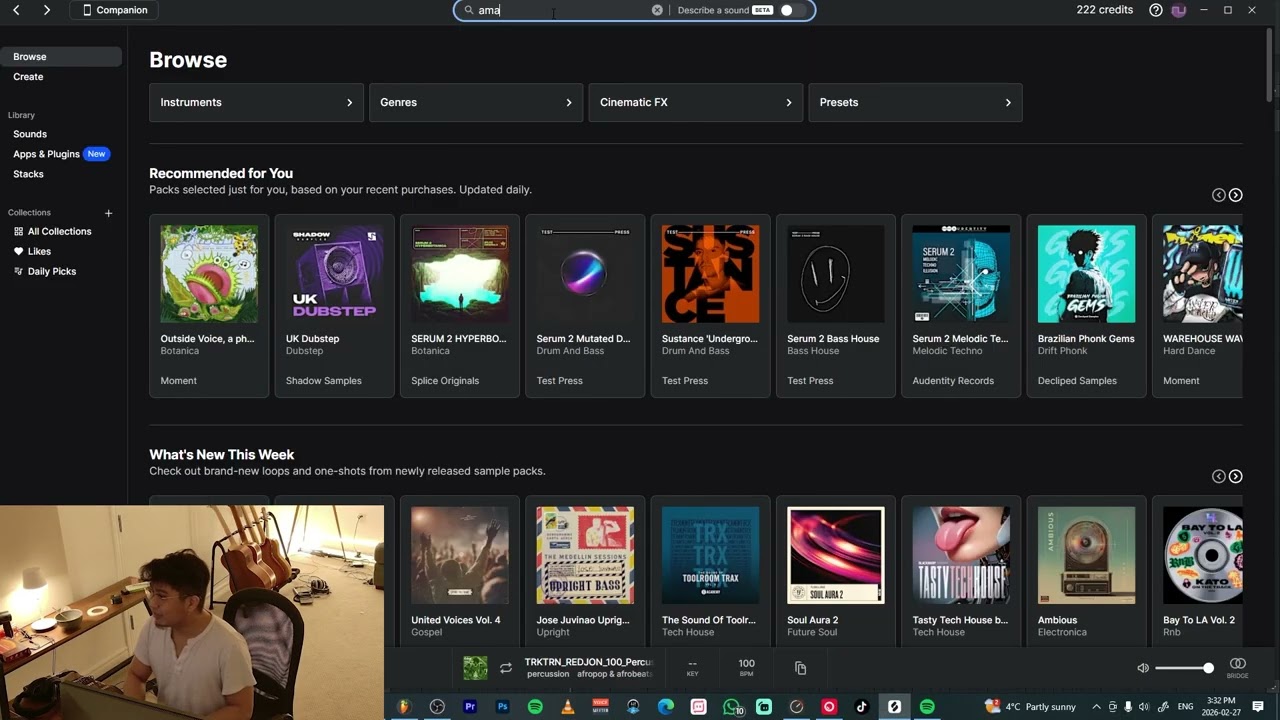Open WhatsApp from the taskbar
This screenshot has width=1280, height=720.
click(x=731, y=707)
